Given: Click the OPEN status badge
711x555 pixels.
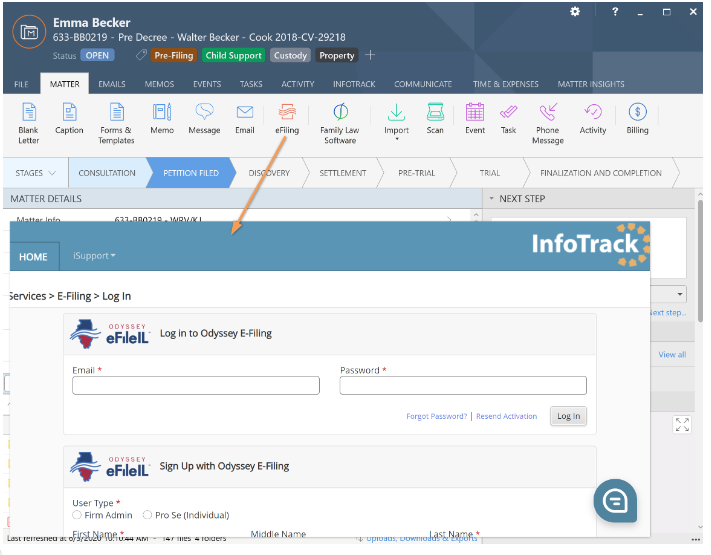Looking at the screenshot, I should coord(97,55).
